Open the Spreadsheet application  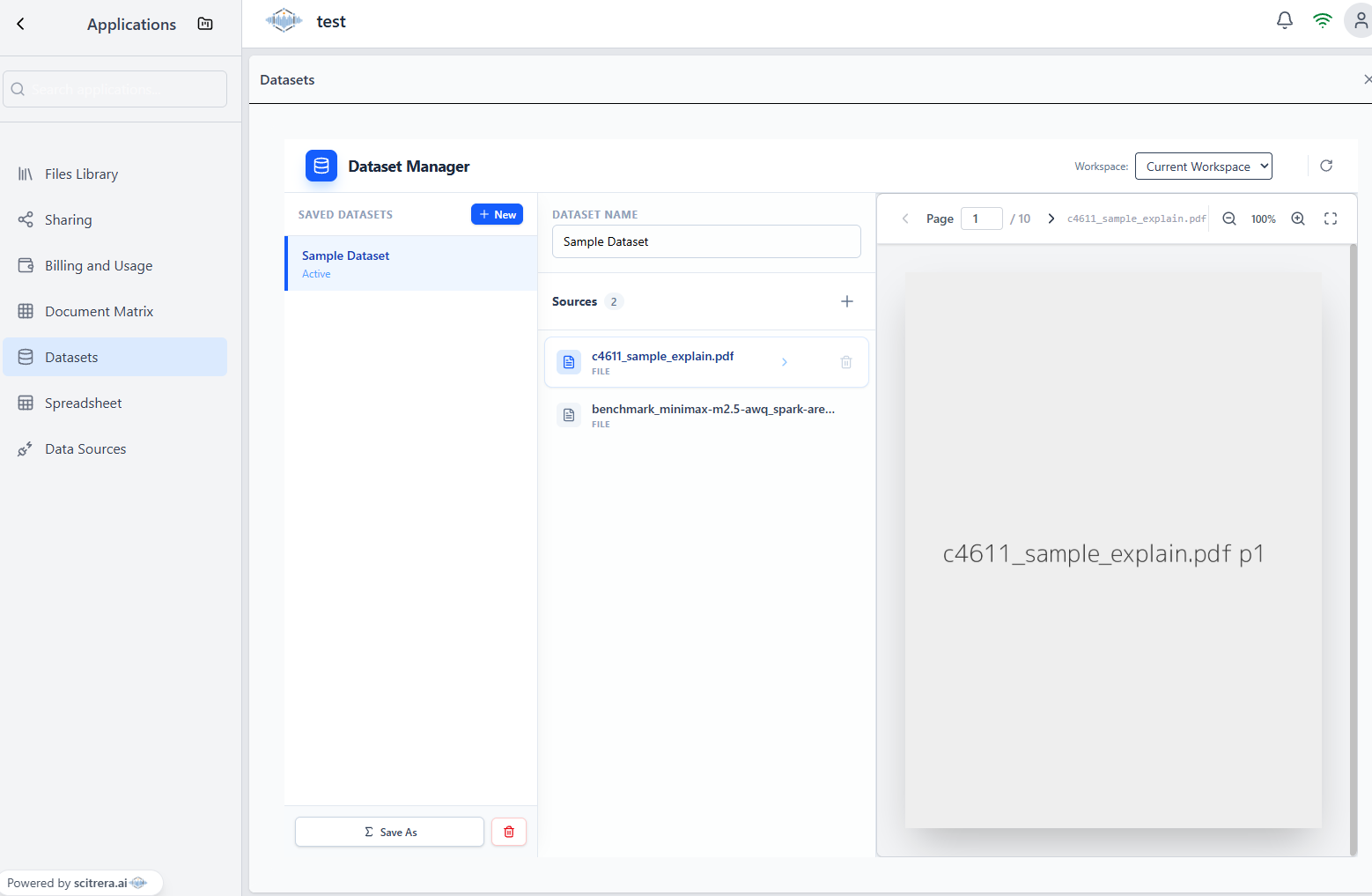pos(115,403)
